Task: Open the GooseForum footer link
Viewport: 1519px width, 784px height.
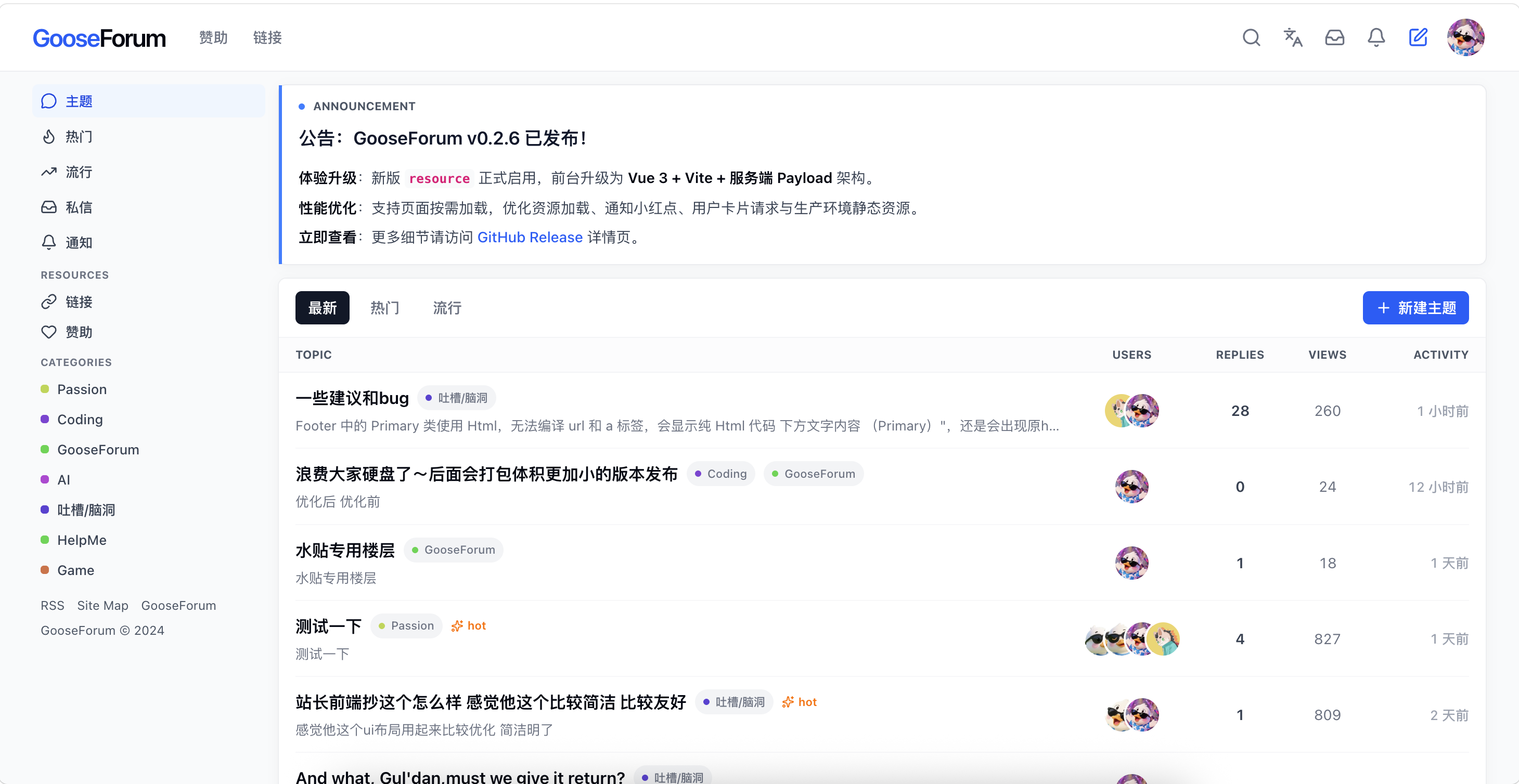Action: click(x=178, y=605)
